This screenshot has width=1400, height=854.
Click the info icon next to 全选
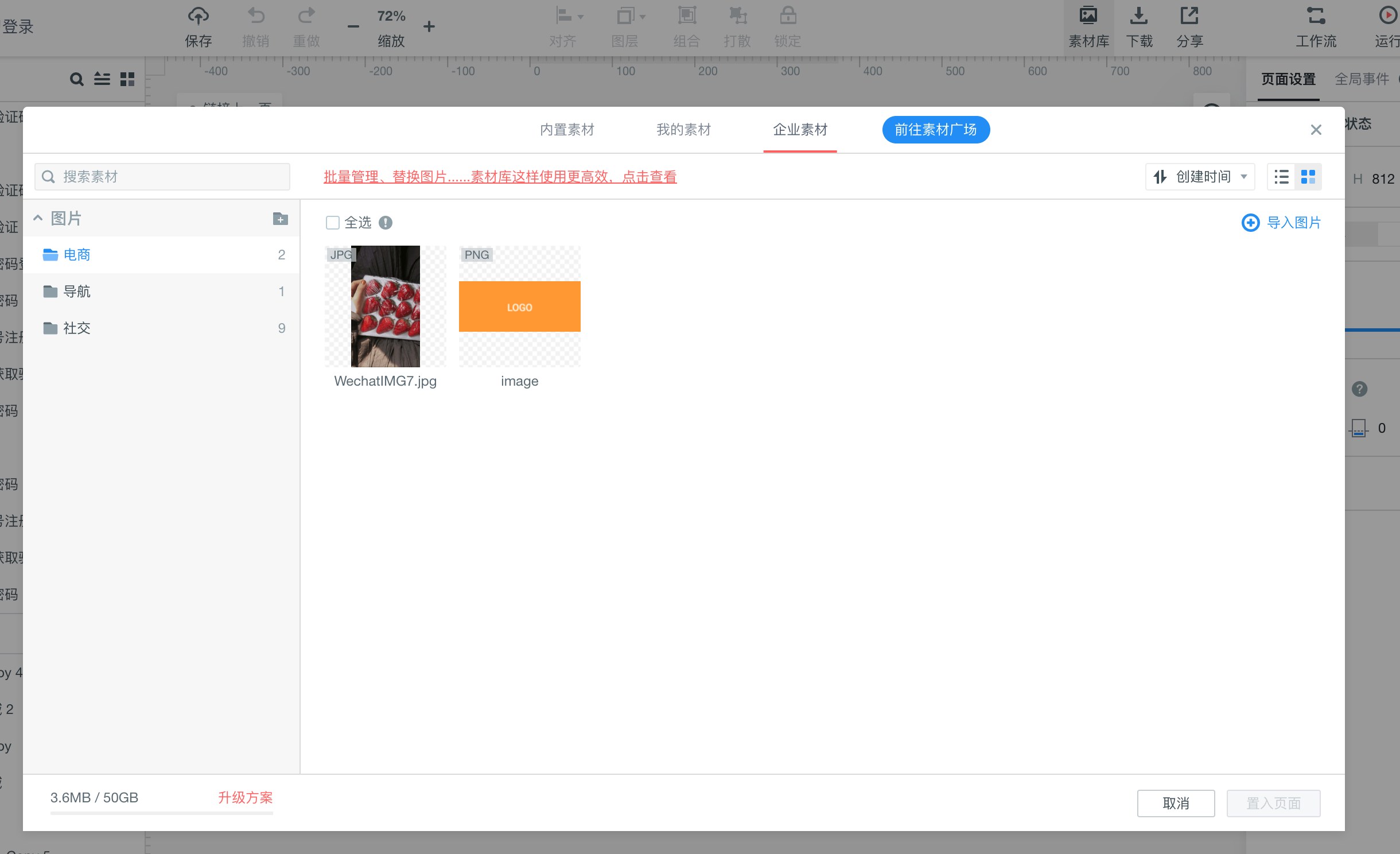coord(386,223)
